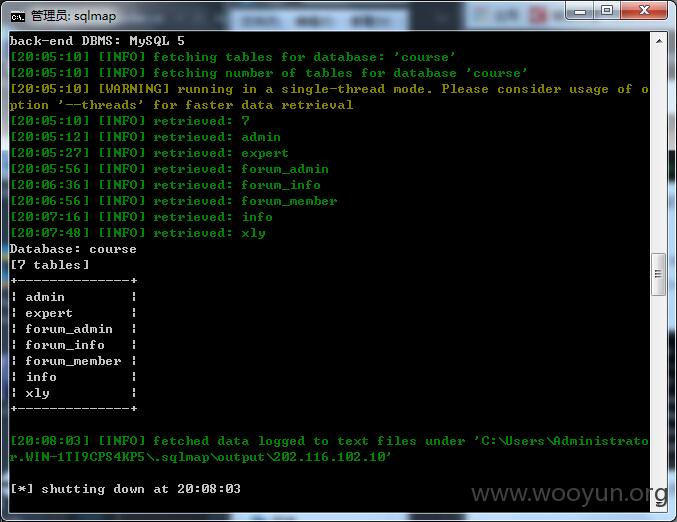Click the scrollbar up arrow
Screen dimensions: 677x522
pos(659,41)
